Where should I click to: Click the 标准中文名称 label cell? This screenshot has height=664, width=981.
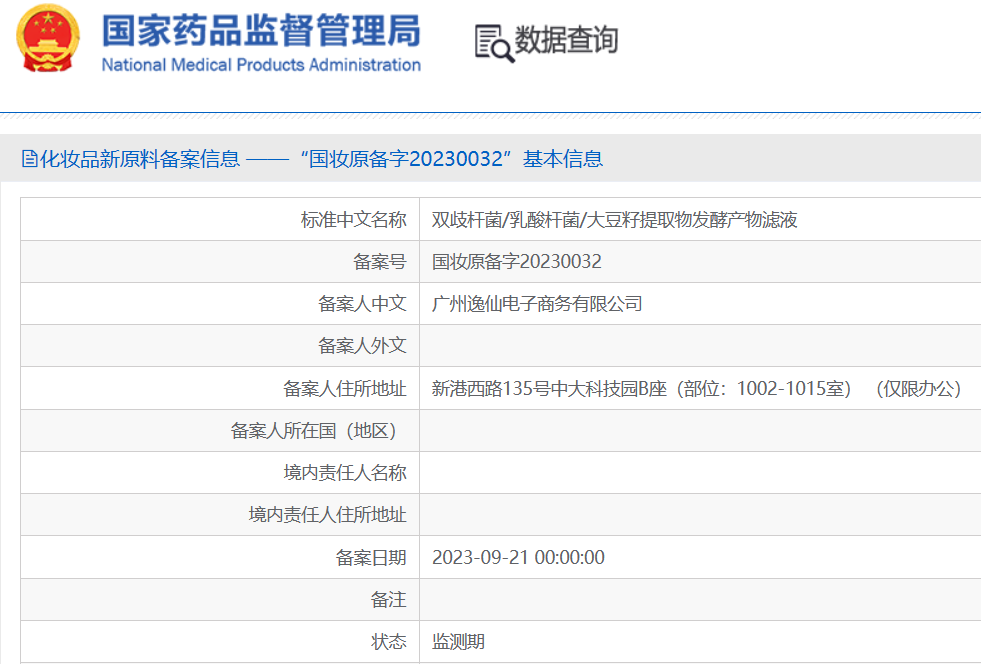[x=220, y=220]
